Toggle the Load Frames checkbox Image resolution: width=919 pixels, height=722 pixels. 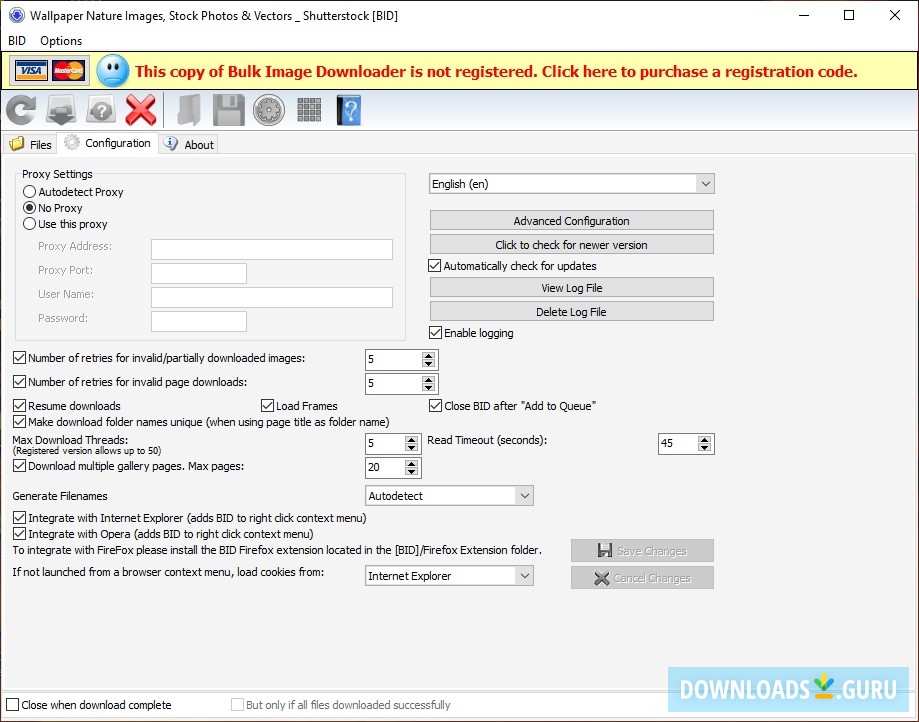267,406
